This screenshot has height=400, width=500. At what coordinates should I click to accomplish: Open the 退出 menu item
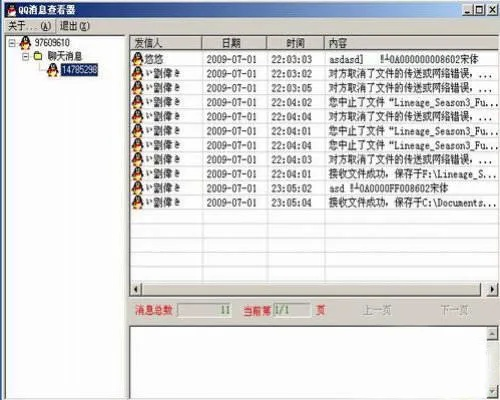click(x=74, y=26)
